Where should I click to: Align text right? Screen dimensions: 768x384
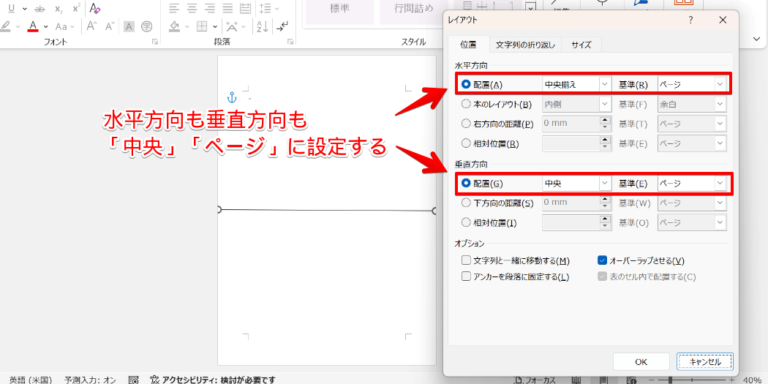point(210,8)
